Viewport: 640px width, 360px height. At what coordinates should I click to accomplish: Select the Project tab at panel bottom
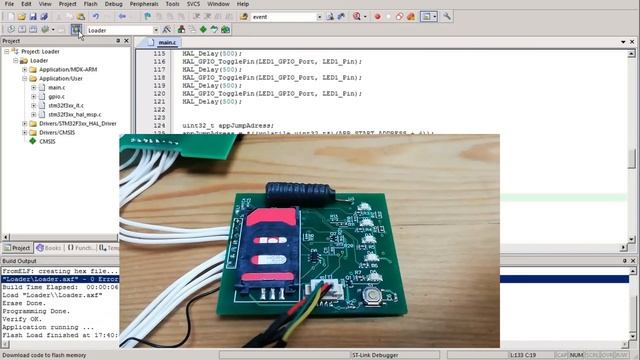[17, 248]
